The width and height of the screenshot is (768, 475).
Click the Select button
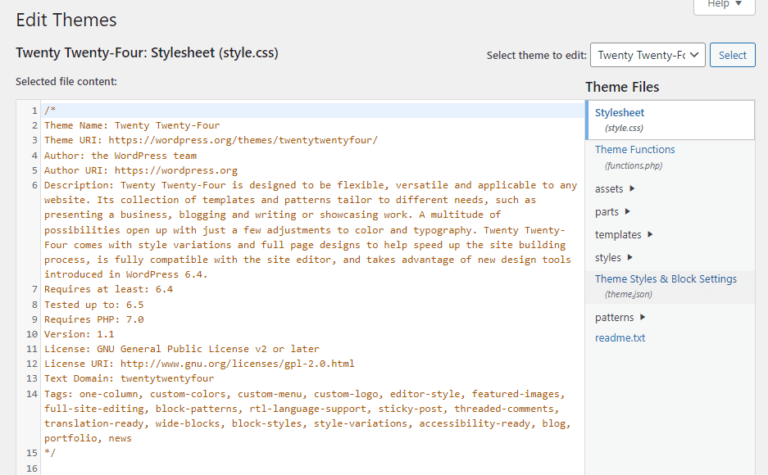732,55
